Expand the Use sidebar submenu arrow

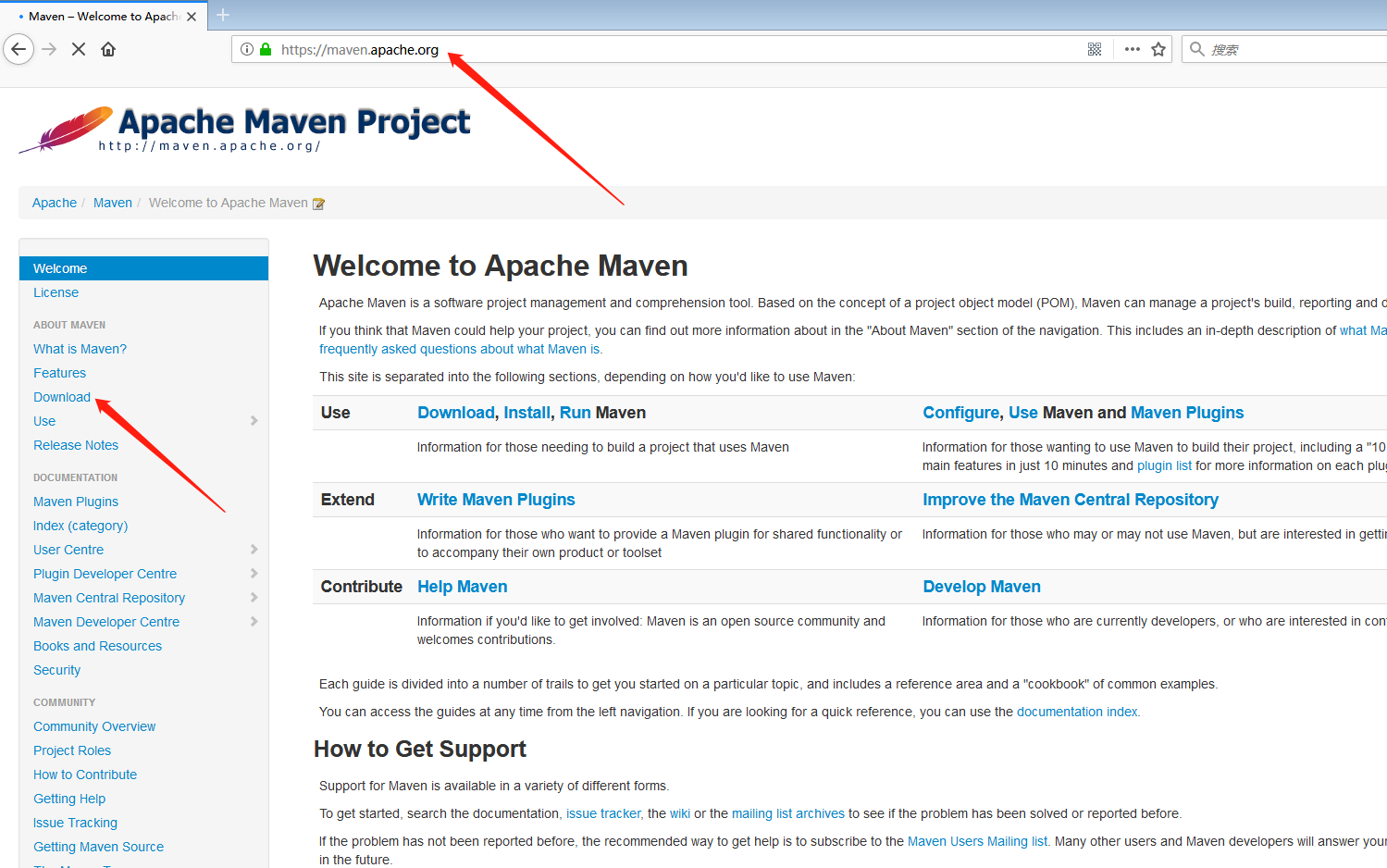click(254, 421)
